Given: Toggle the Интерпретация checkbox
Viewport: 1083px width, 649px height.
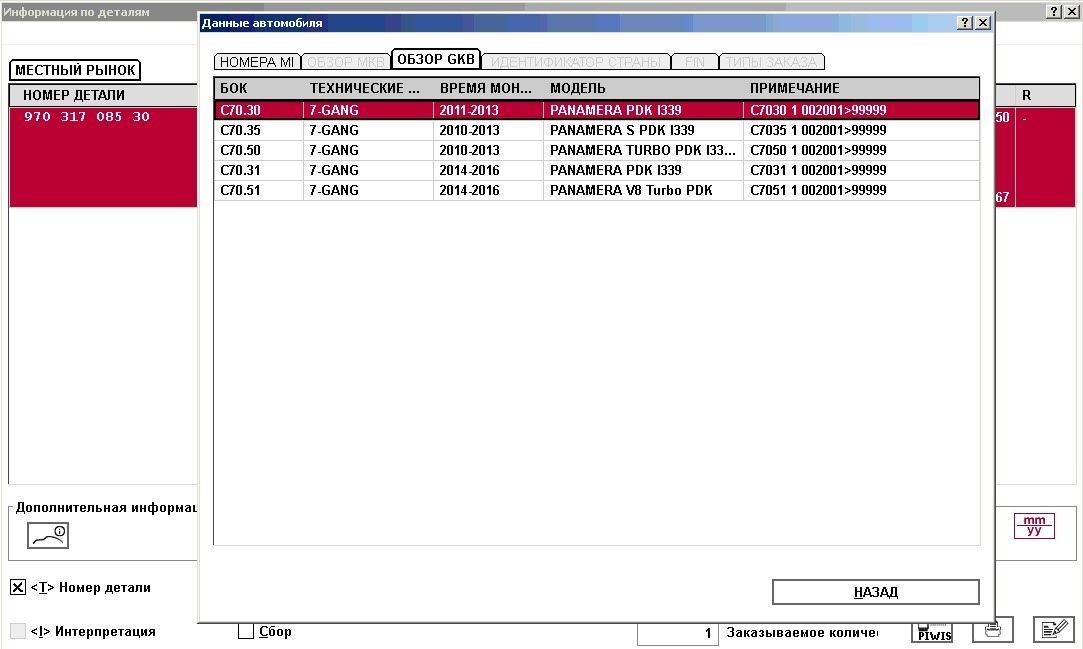Looking at the screenshot, I should point(18,632).
